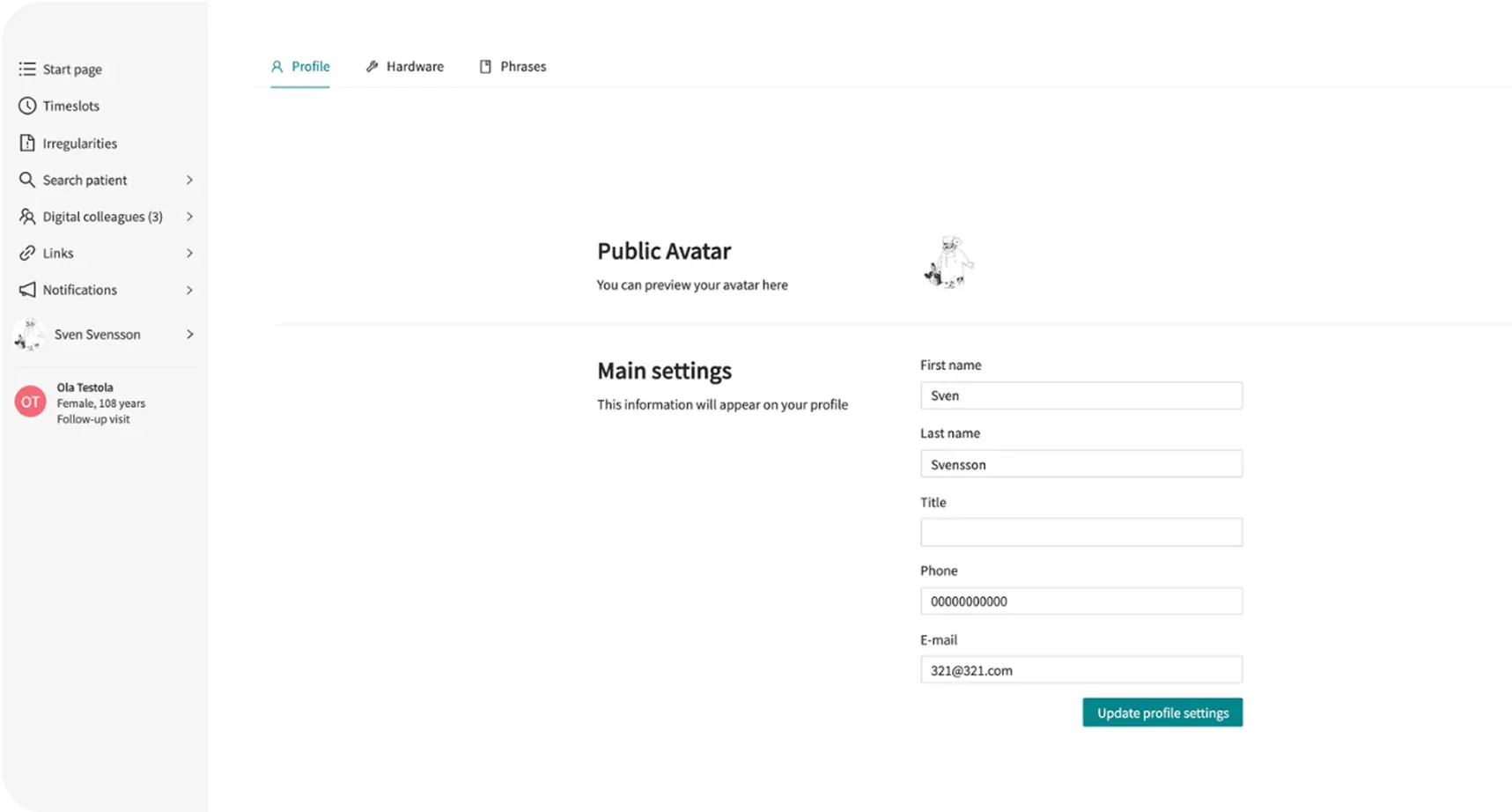Click the OT patient initials badge
This screenshot has height=812, width=1512.
[30, 402]
